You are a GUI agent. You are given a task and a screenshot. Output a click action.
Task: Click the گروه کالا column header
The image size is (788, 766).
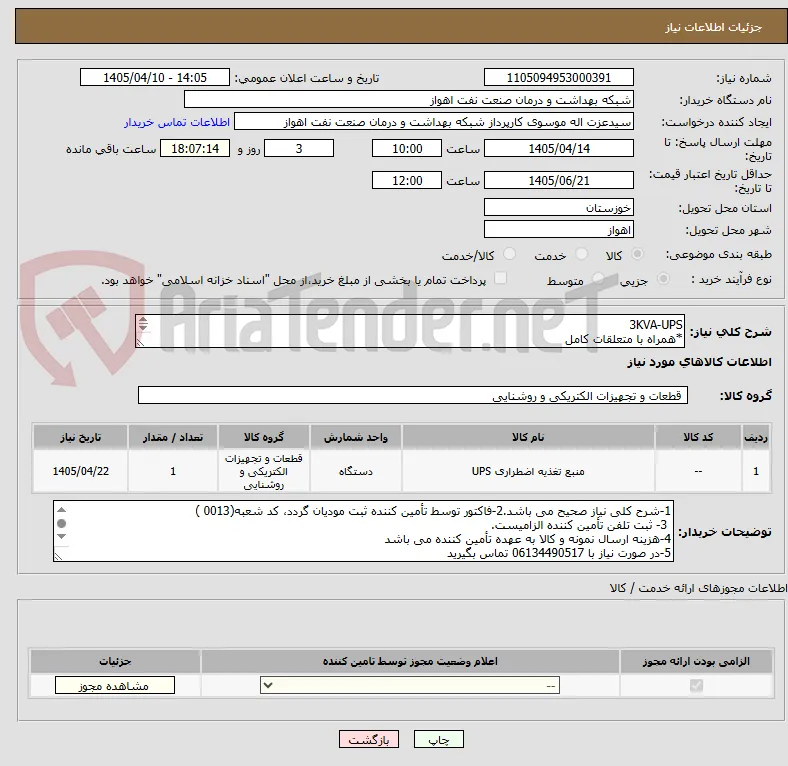point(264,437)
